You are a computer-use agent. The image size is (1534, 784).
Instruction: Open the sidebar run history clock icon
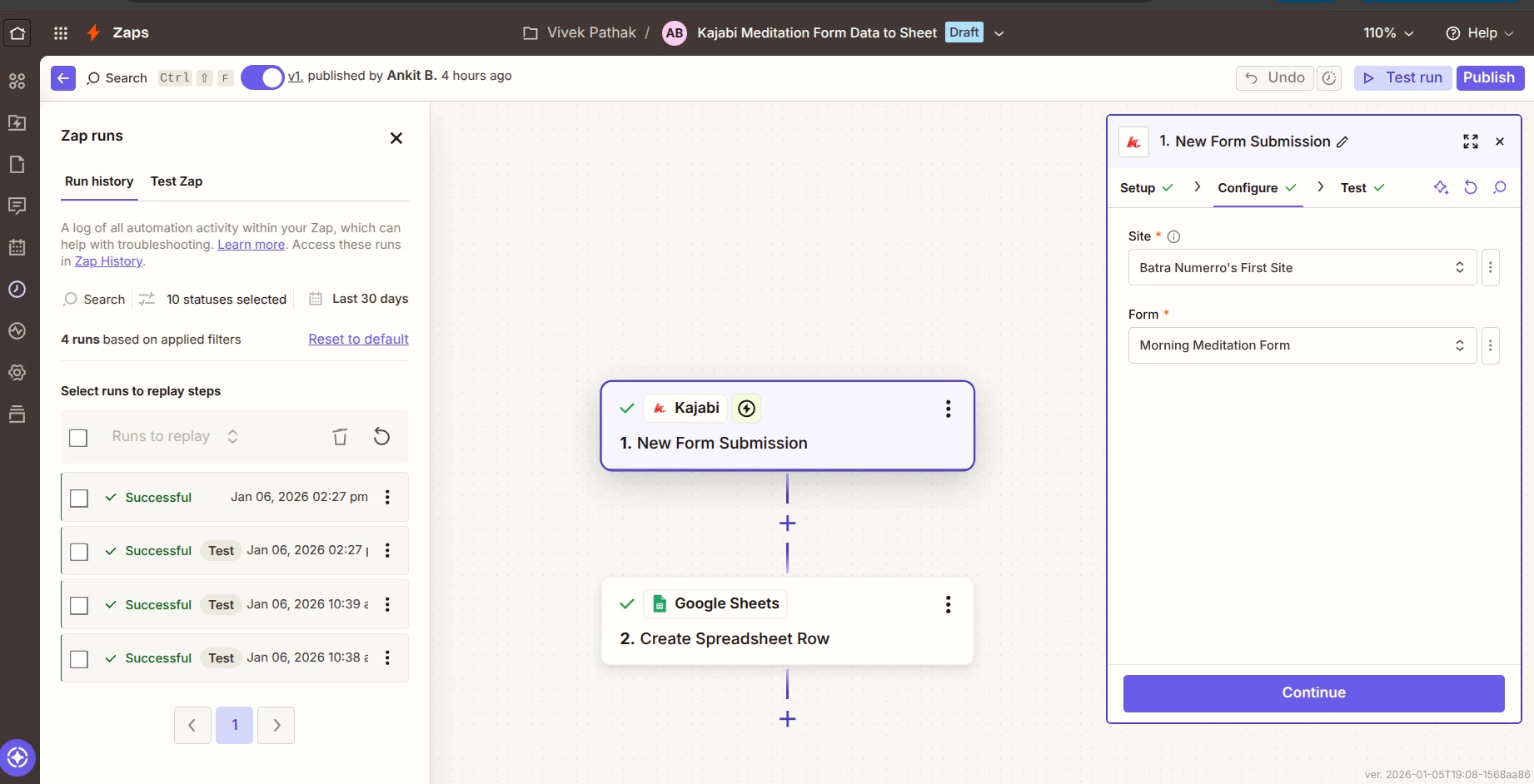tap(17, 289)
